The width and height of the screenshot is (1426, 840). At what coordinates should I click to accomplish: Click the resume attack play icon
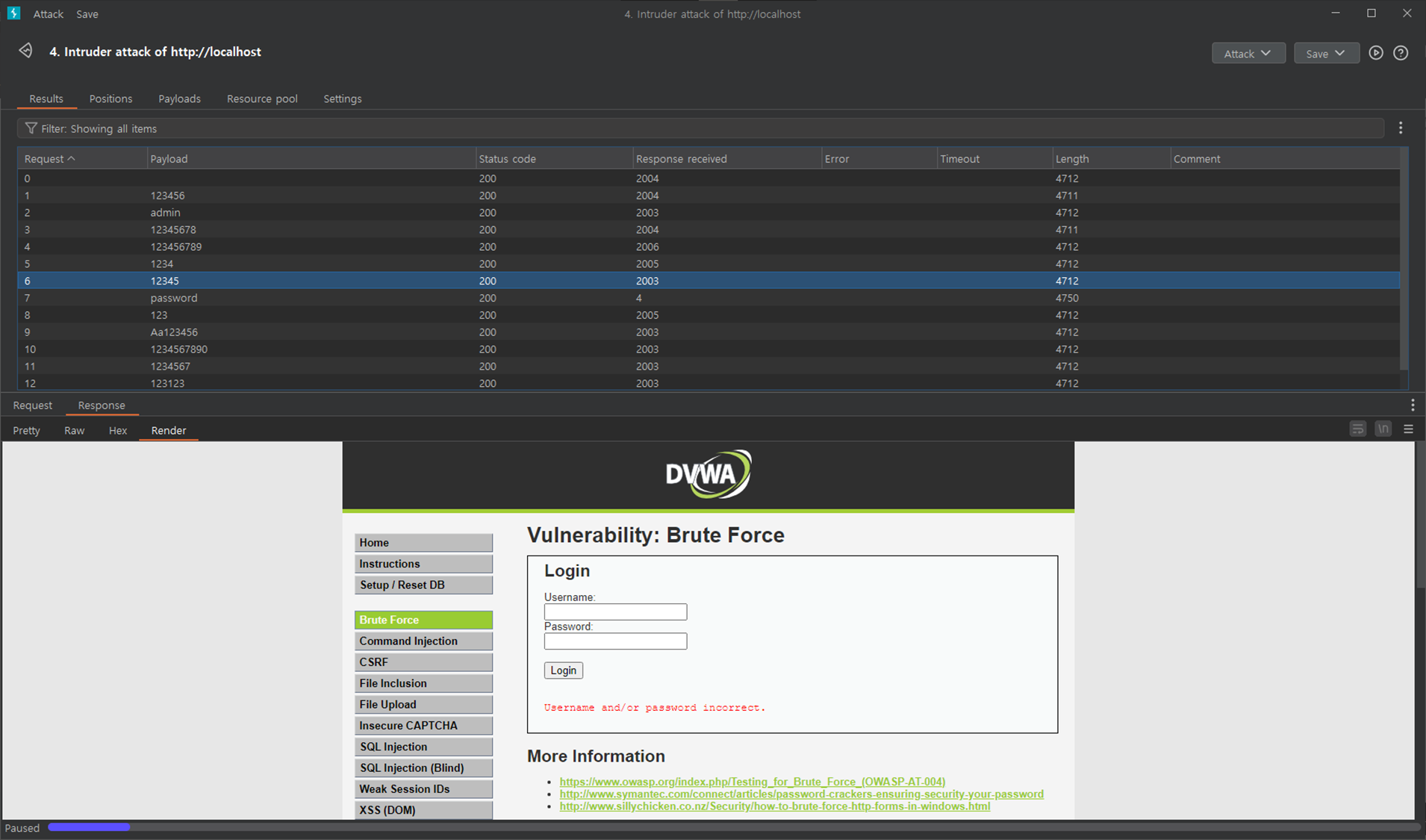pos(1376,53)
